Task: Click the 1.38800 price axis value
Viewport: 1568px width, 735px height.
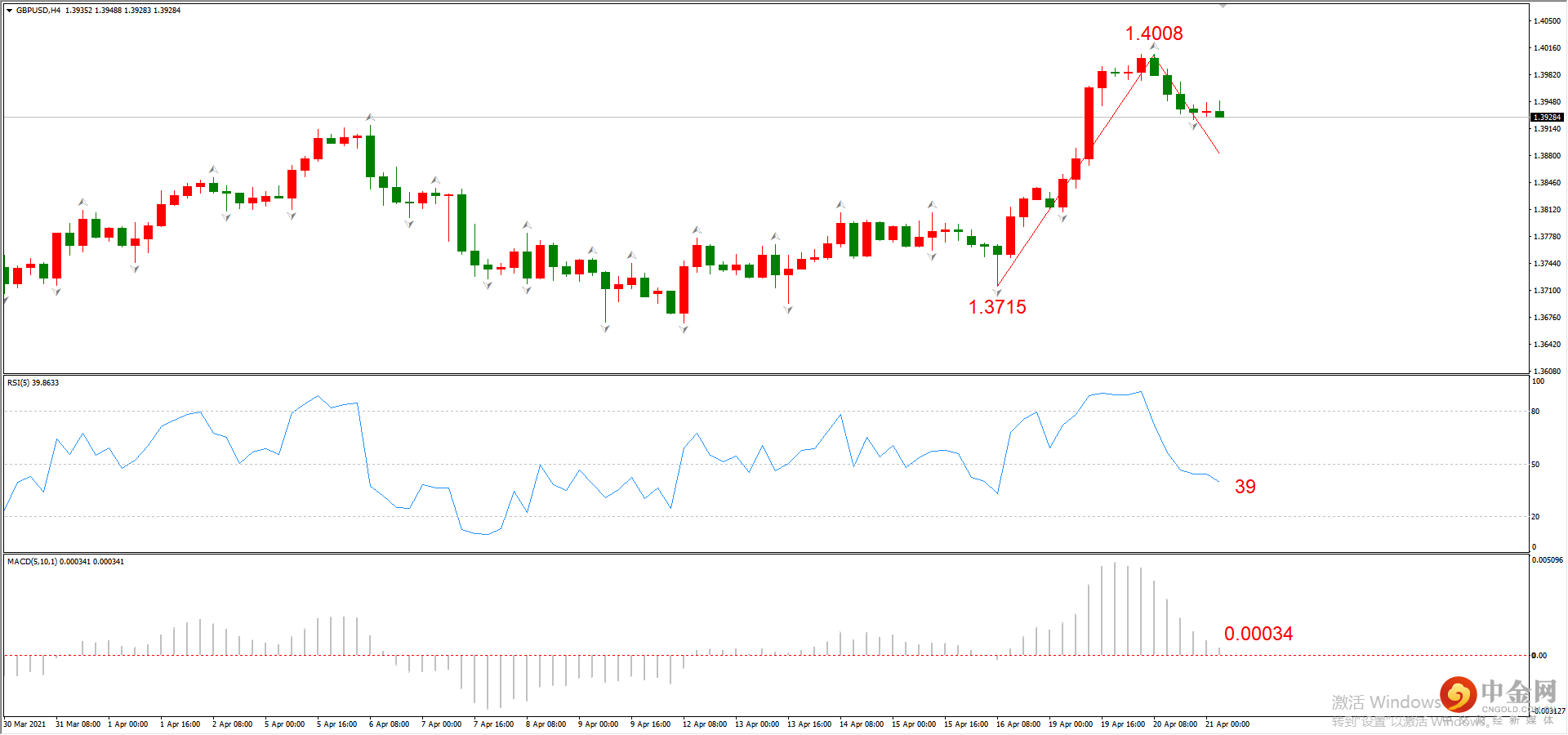Action: click(1547, 156)
